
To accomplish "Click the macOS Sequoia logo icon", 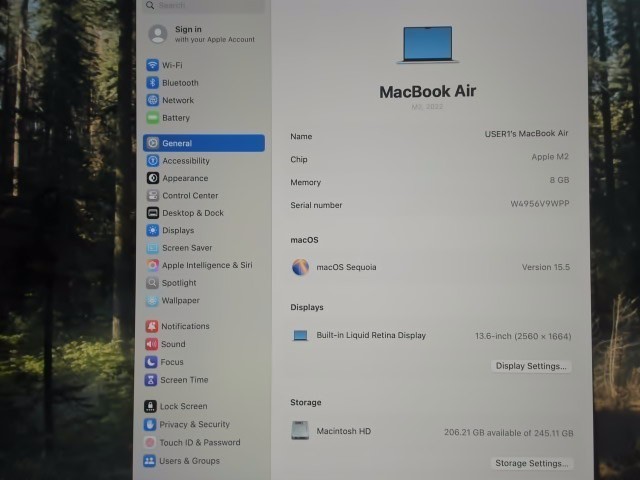I will click(x=300, y=267).
